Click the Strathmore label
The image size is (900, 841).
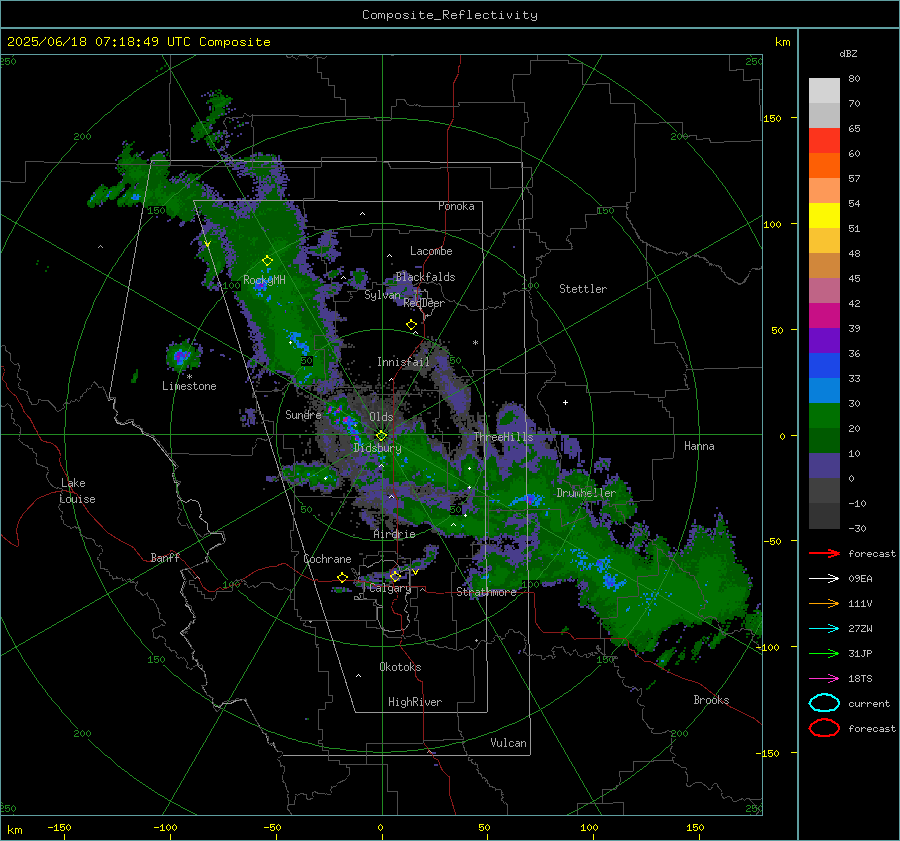(x=487, y=592)
